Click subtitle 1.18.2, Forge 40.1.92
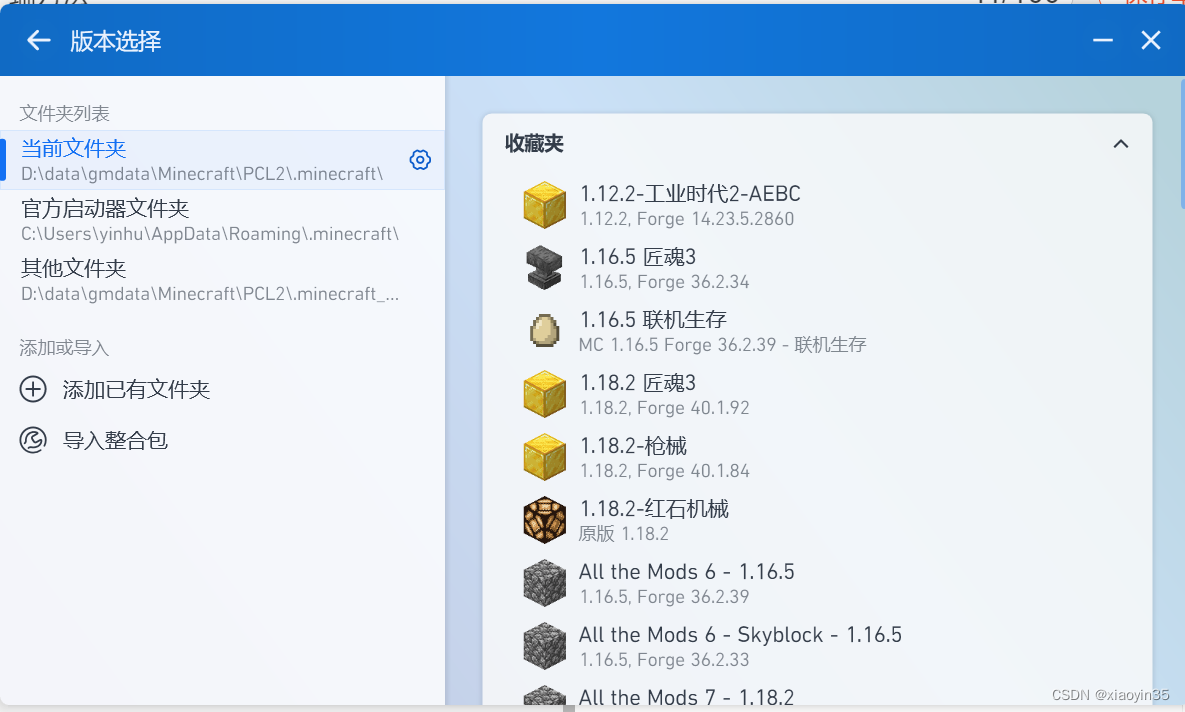 tap(664, 408)
